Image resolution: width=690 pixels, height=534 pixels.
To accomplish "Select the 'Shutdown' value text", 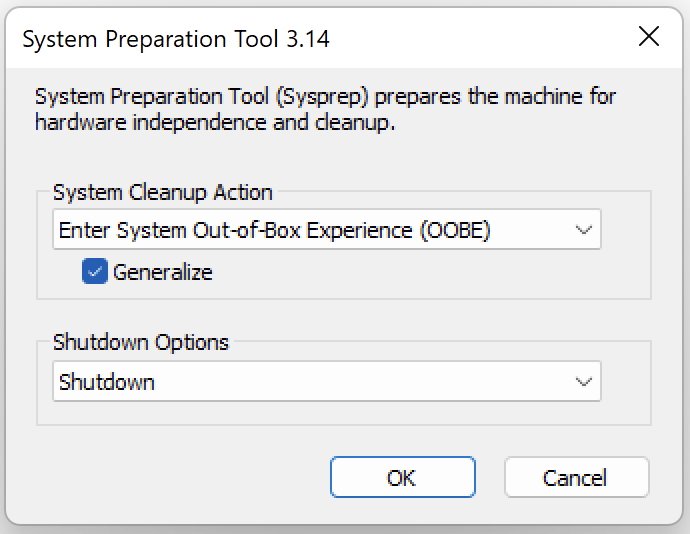I will click(107, 382).
